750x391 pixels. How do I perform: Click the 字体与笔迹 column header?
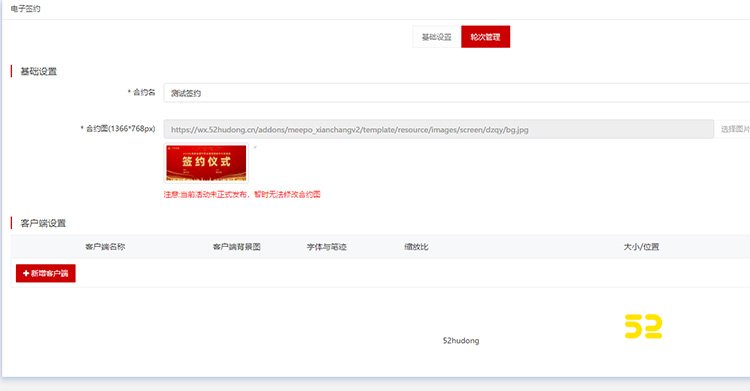coord(327,247)
